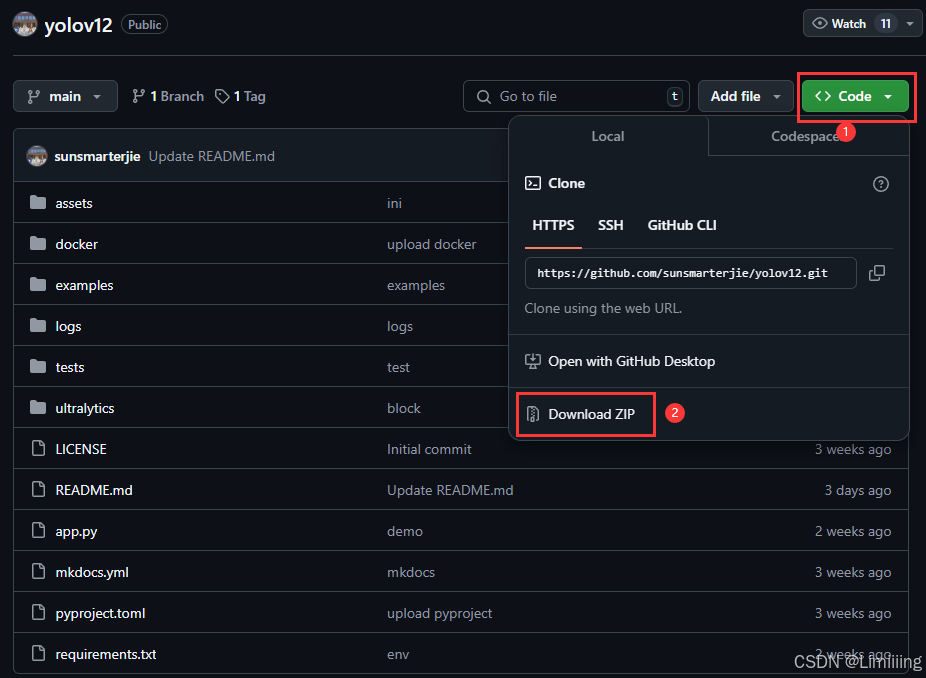926x678 pixels.
Task: Open the examples folder
Action: click(x=84, y=285)
